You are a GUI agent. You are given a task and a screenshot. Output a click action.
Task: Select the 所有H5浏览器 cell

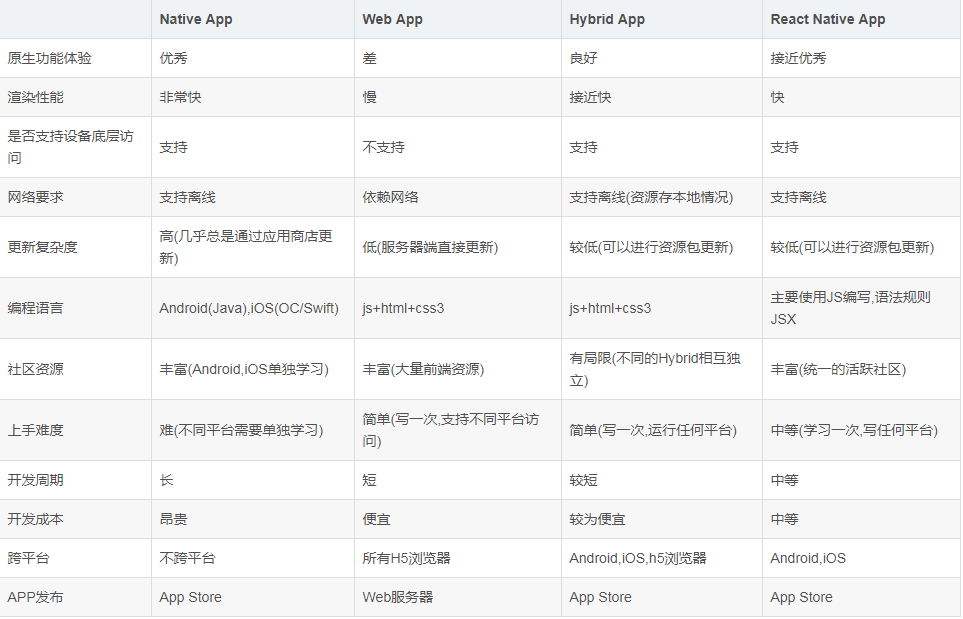coord(407,558)
